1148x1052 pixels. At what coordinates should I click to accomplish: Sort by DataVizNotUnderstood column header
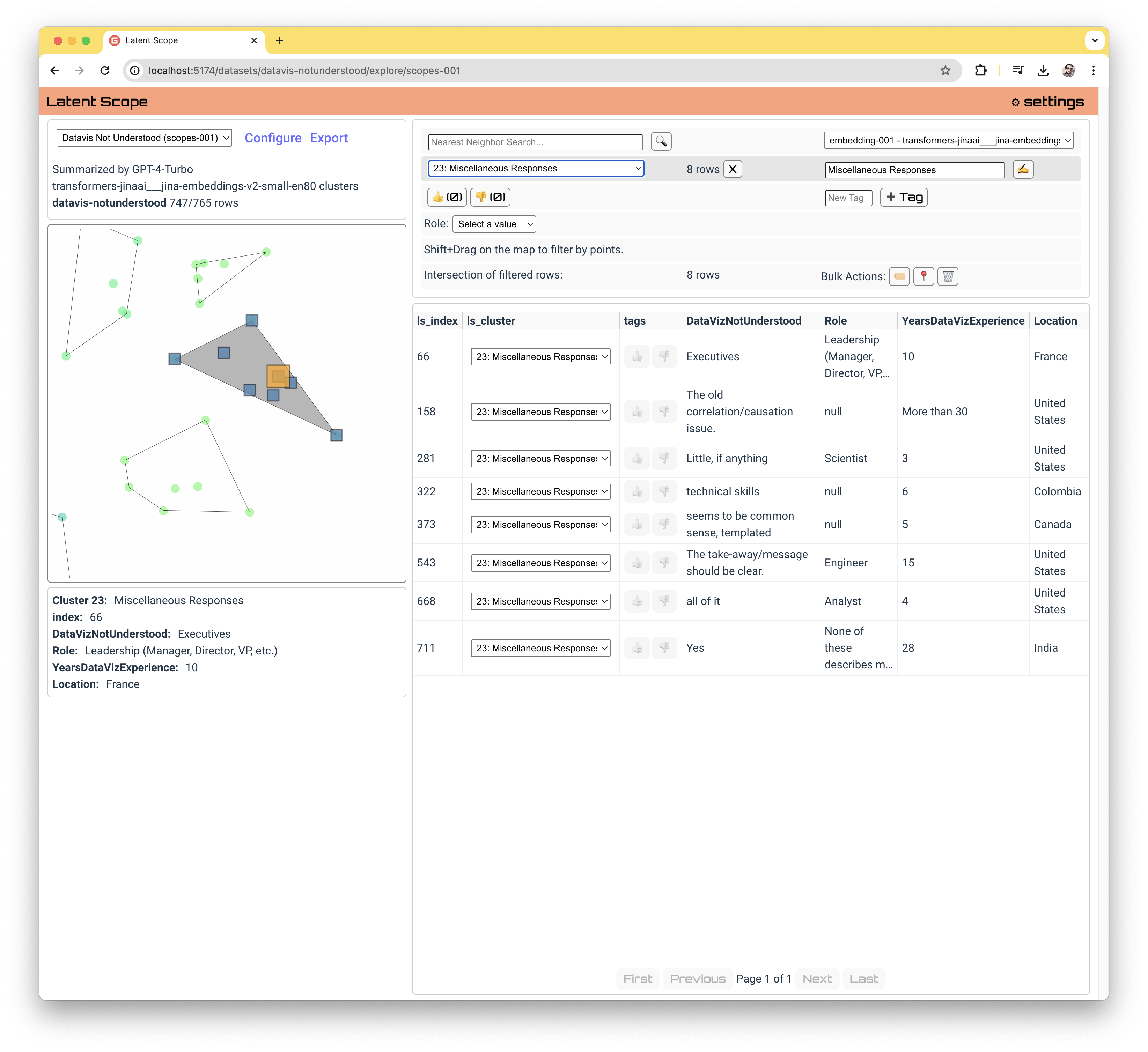[744, 320]
